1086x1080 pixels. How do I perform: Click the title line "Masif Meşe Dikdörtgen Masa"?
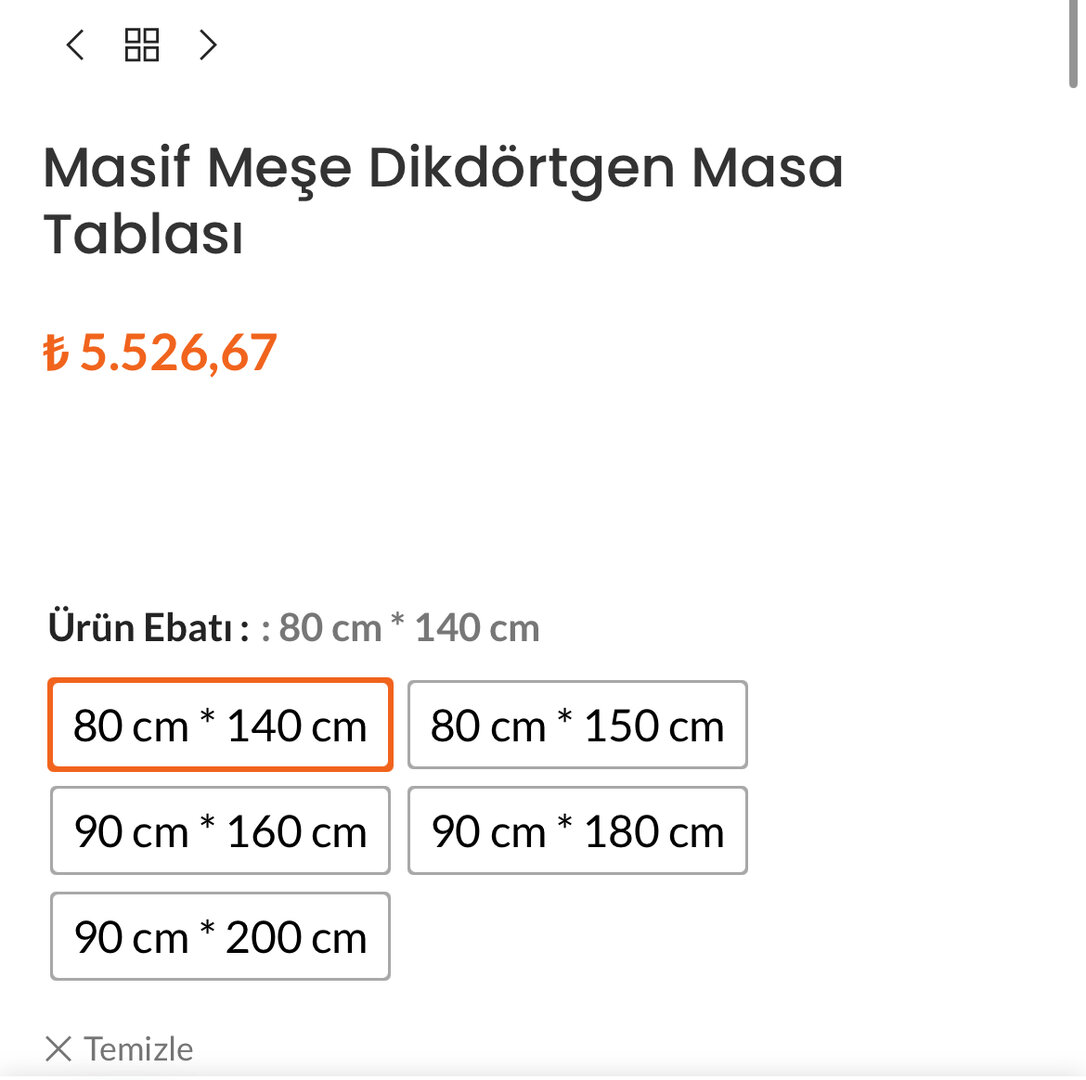coord(443,168)
